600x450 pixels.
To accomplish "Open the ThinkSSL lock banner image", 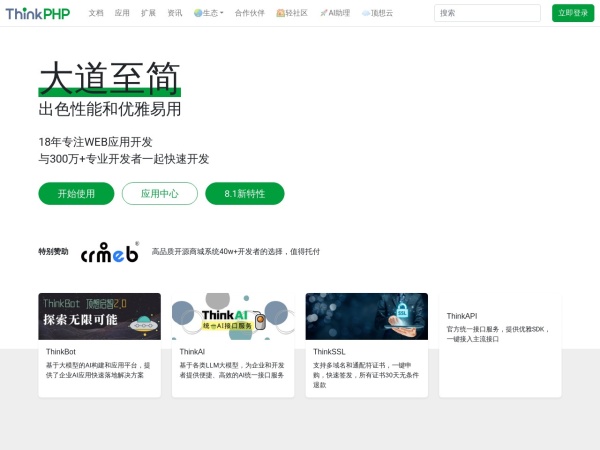I will (x=366, y=316).
